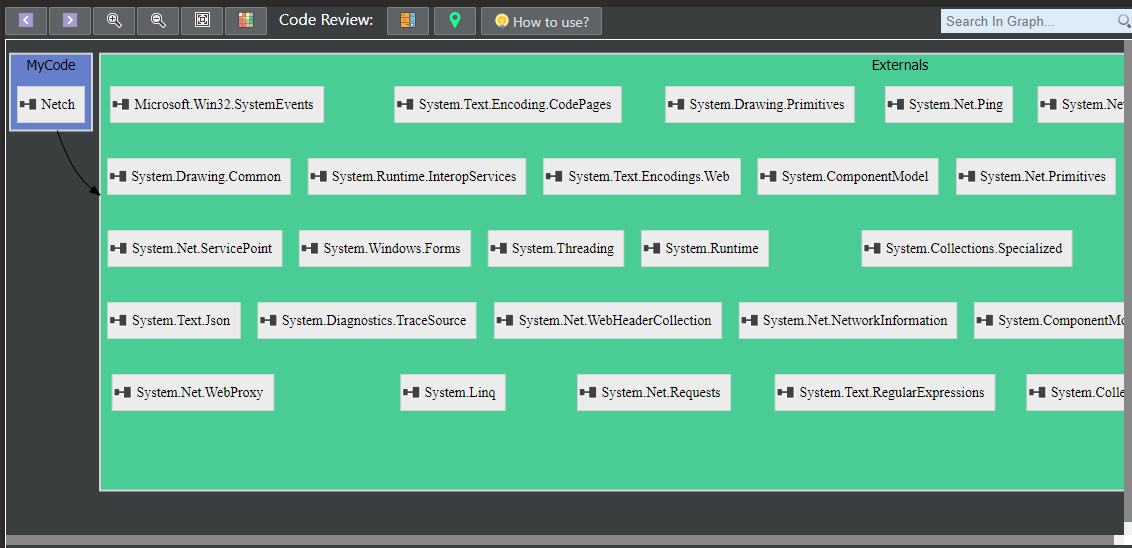Click the System.Text.Json assembly node
Screen dimensions: 1132x548
click(x=173, y=320)
